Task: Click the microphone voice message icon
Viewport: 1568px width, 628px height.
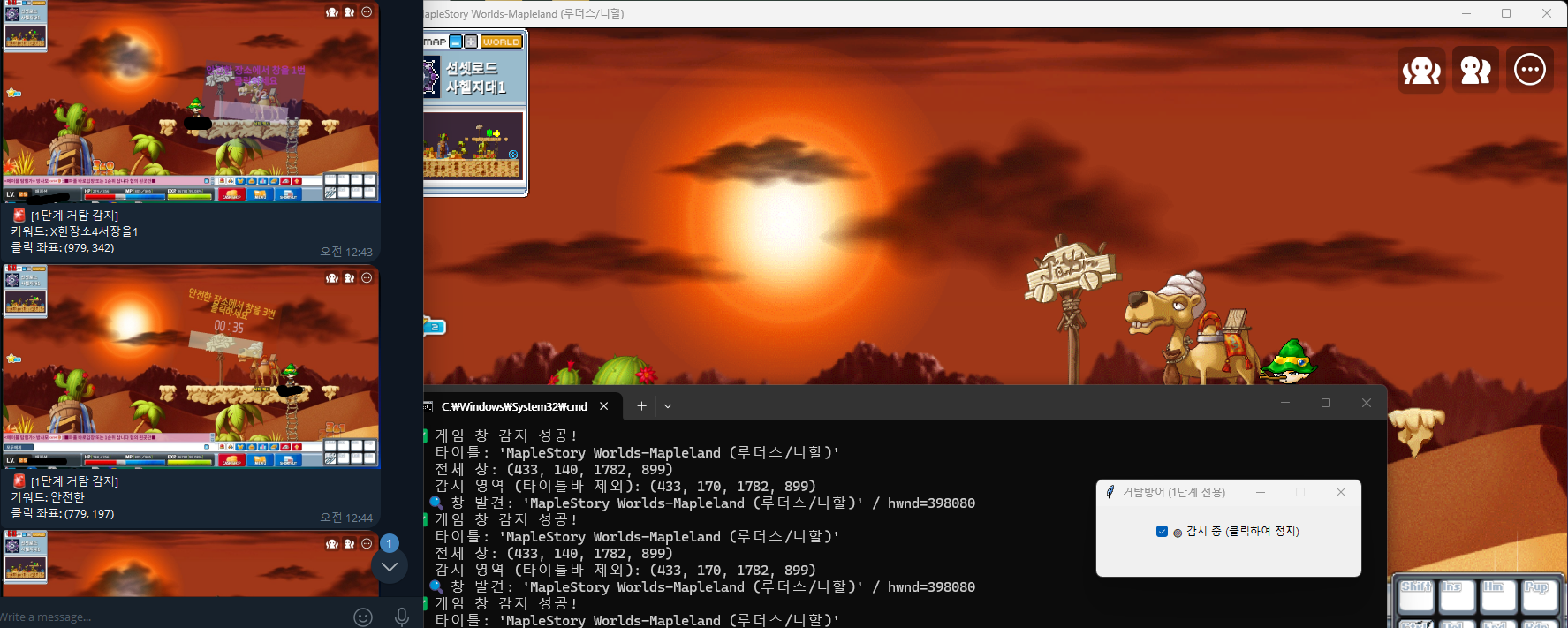Action: click(402, 617)
